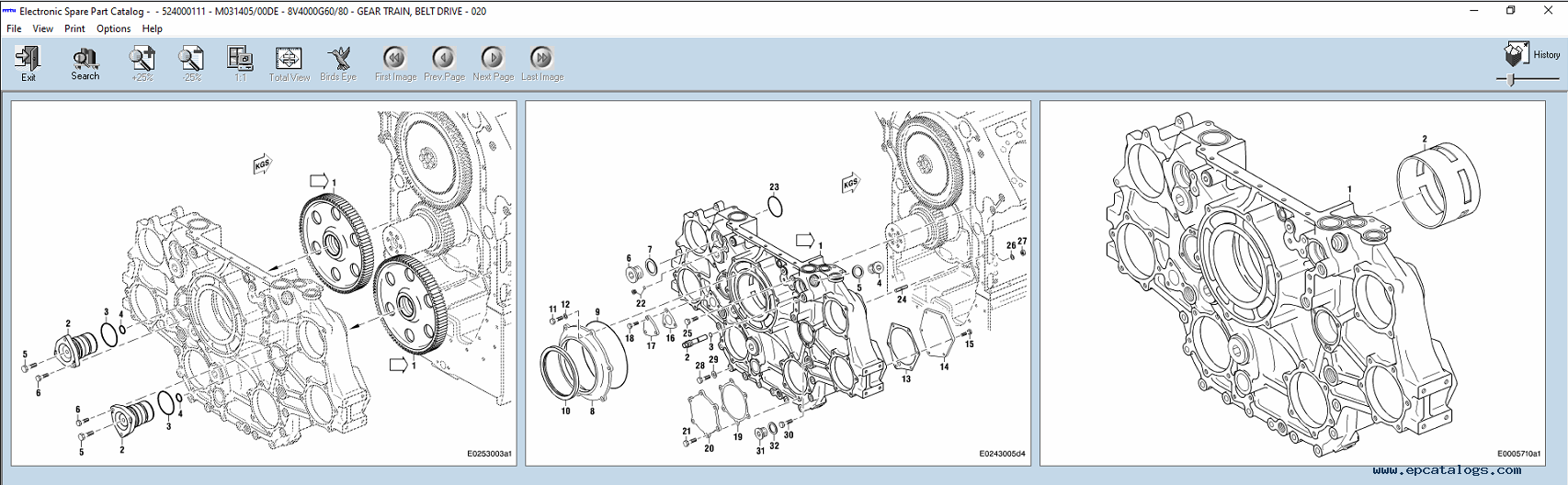The image size is (1568, 485).
Task: Zoom out with the -25% icon
Action: pyautogui.click(x=191, y=62)
